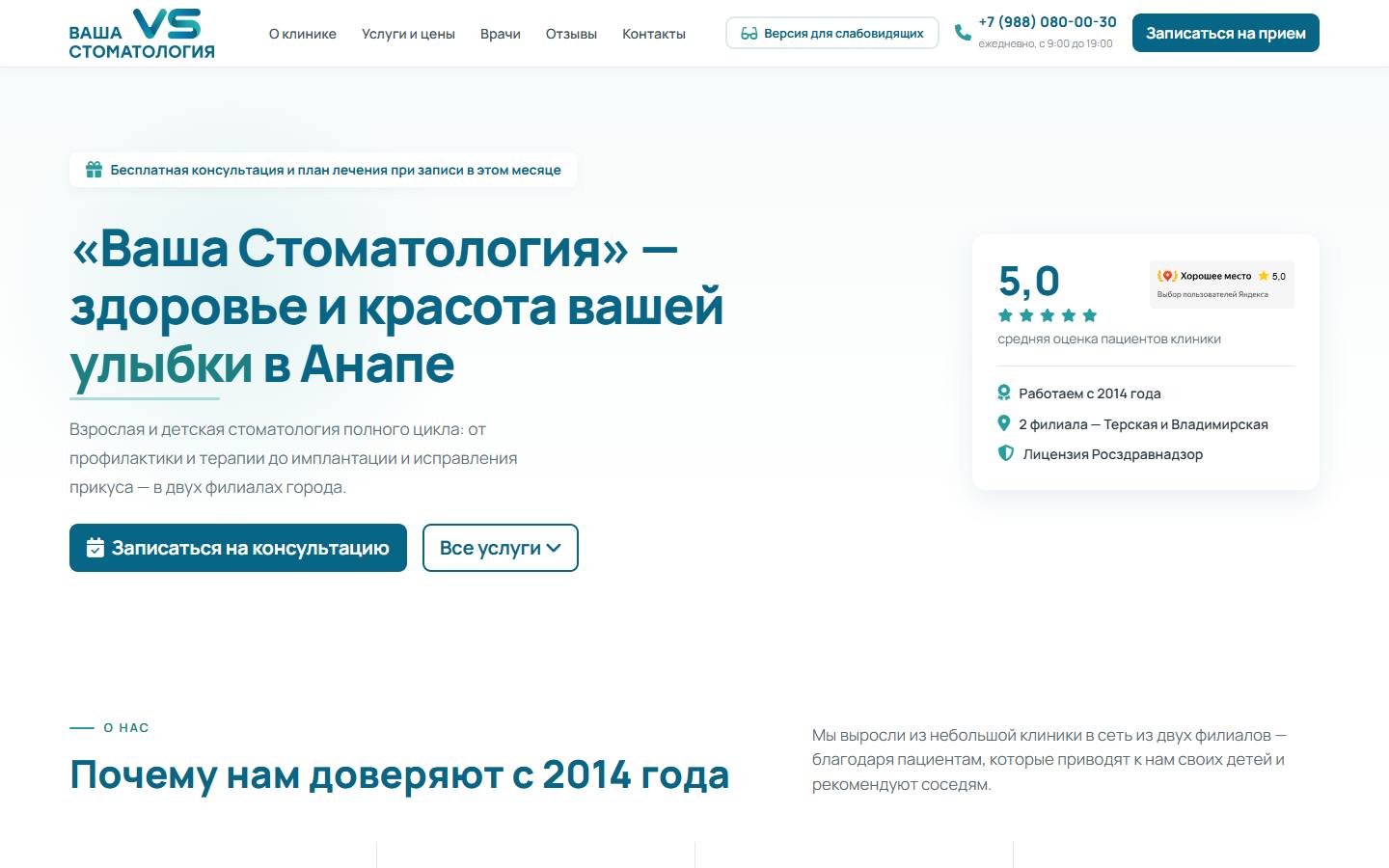1389x868 pixels.
Task: Enable Версия для слабовидящих
Action: point(832,33)
